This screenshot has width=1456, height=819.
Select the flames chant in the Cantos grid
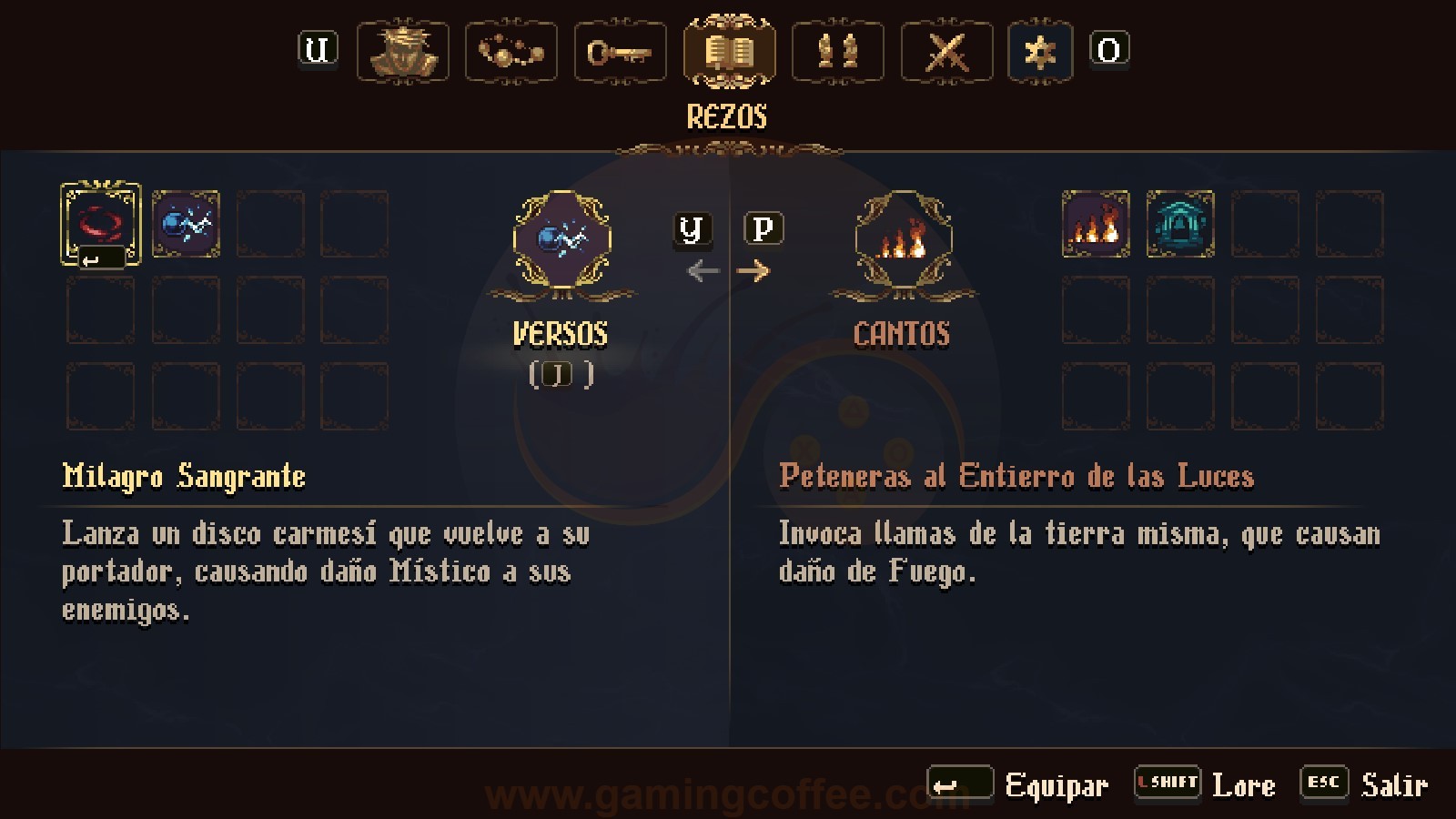click(x=1096, y=224)
